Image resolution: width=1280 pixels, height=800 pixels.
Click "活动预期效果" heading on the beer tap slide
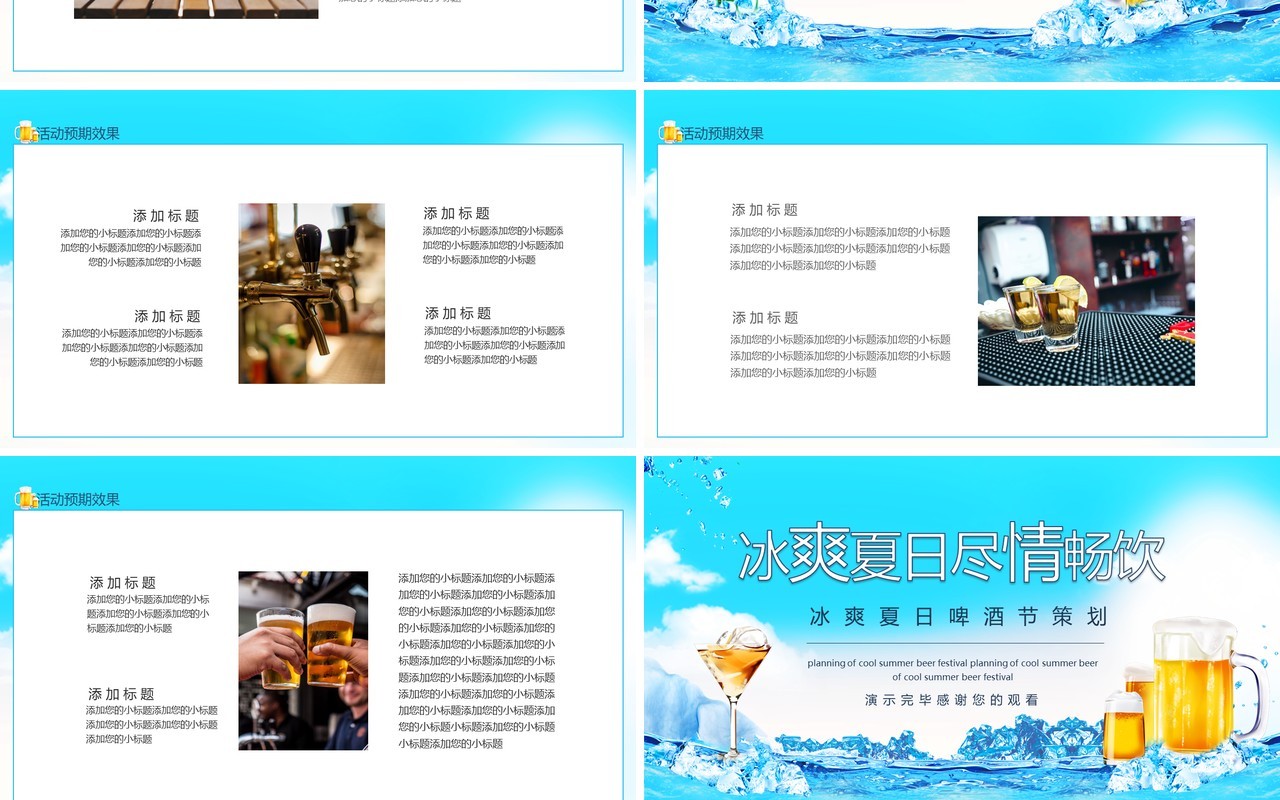[x=78, y=133]
